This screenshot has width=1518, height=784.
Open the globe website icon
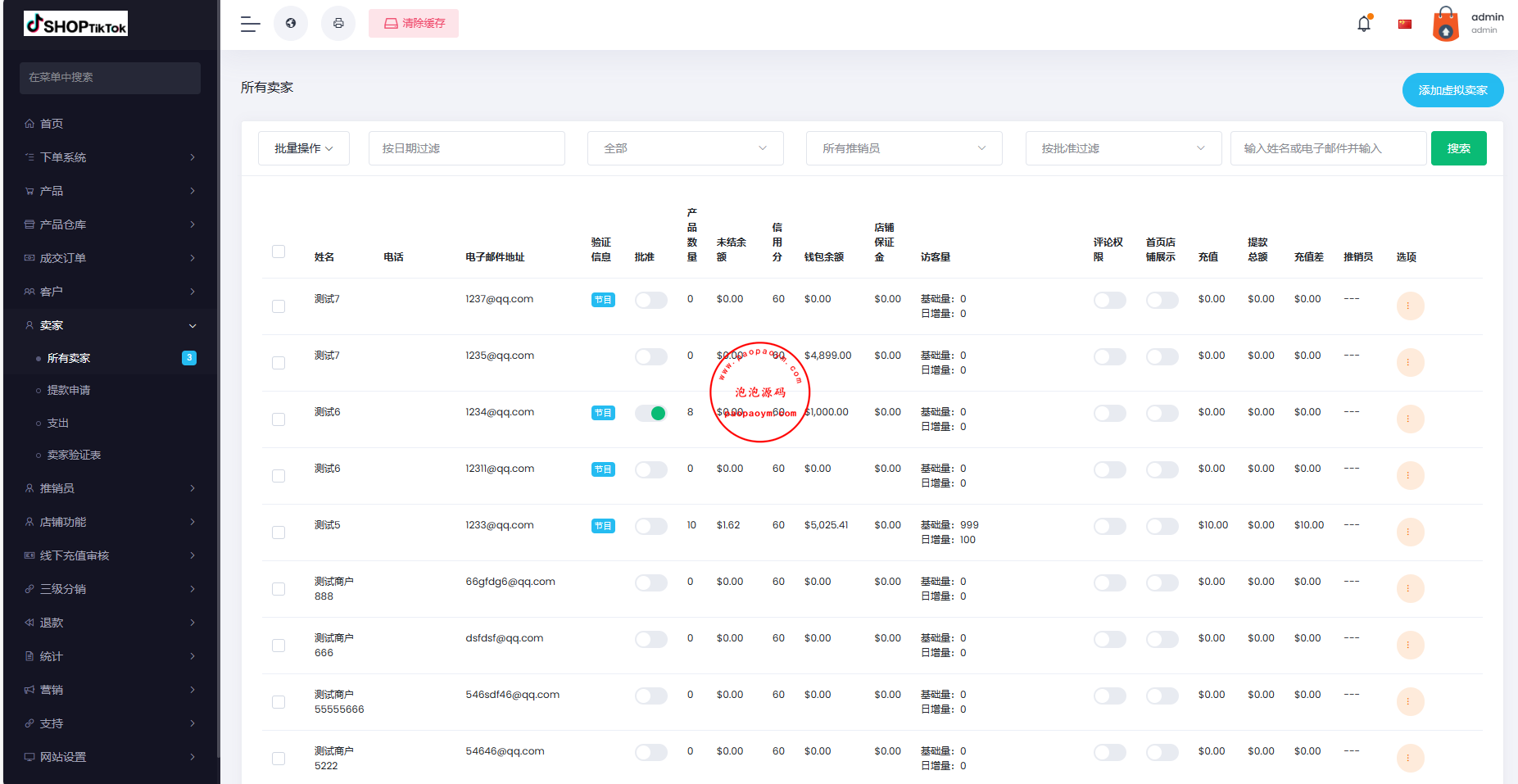point(291,24)
